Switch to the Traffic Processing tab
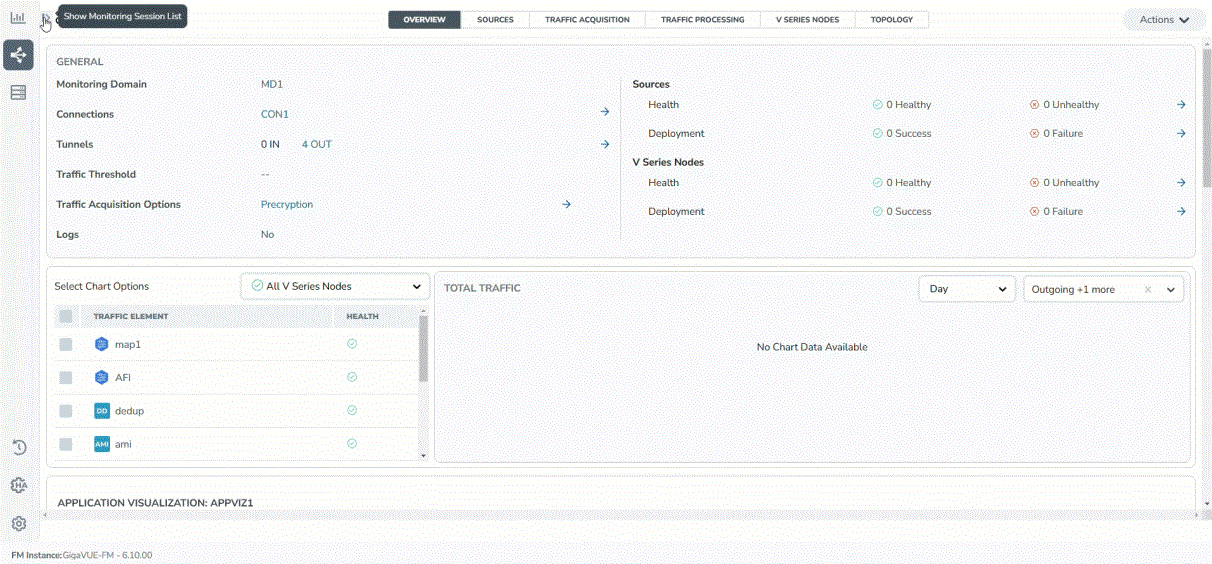1212x564 pixels. 702,20
